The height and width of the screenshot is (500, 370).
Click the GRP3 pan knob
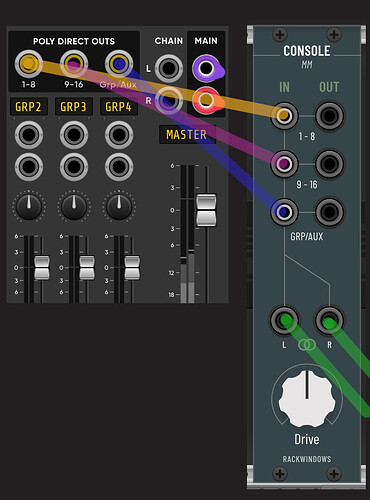tap(74, 207)
